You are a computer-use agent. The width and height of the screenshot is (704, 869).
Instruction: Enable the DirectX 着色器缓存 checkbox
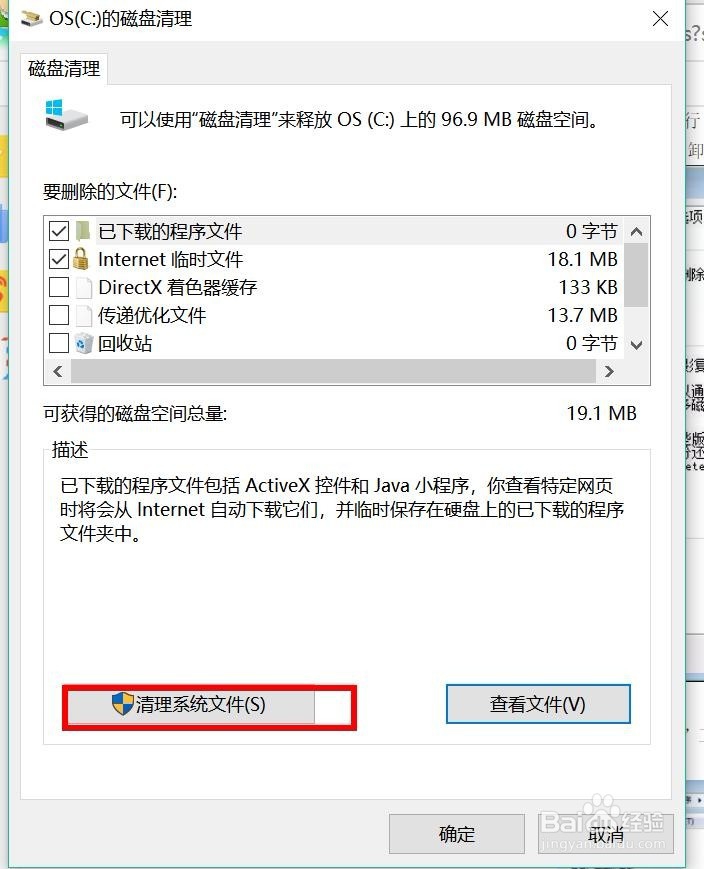click(59, 287)
